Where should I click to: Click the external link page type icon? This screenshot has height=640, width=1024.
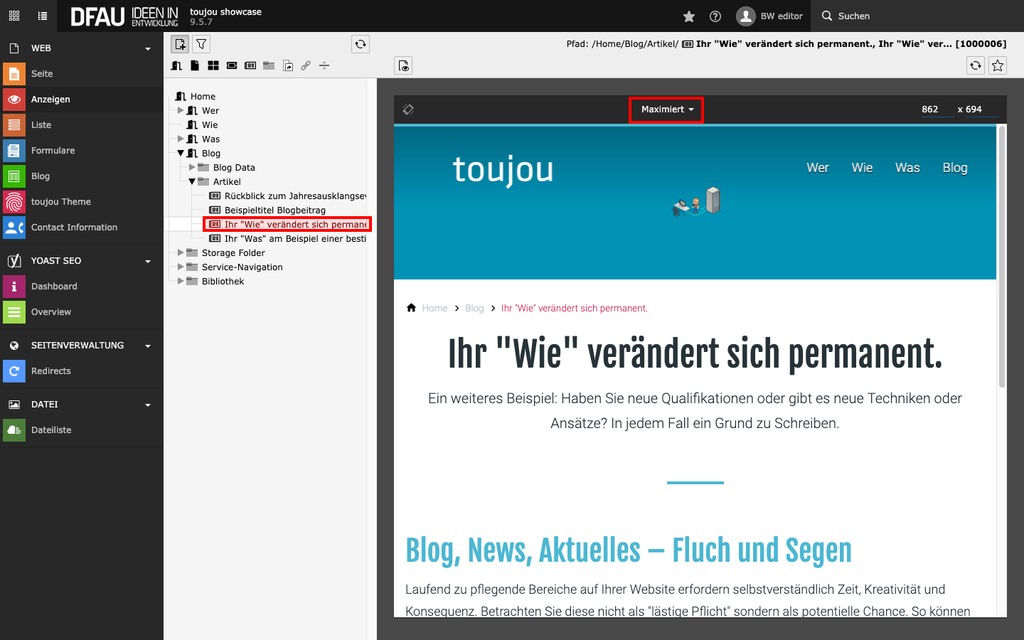coord(305,66)
